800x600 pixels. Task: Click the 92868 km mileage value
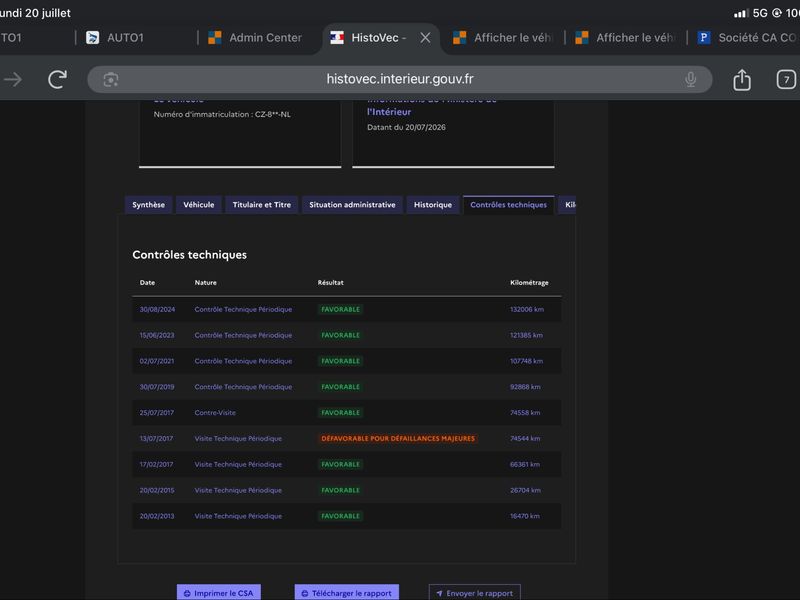coord(526,387)
